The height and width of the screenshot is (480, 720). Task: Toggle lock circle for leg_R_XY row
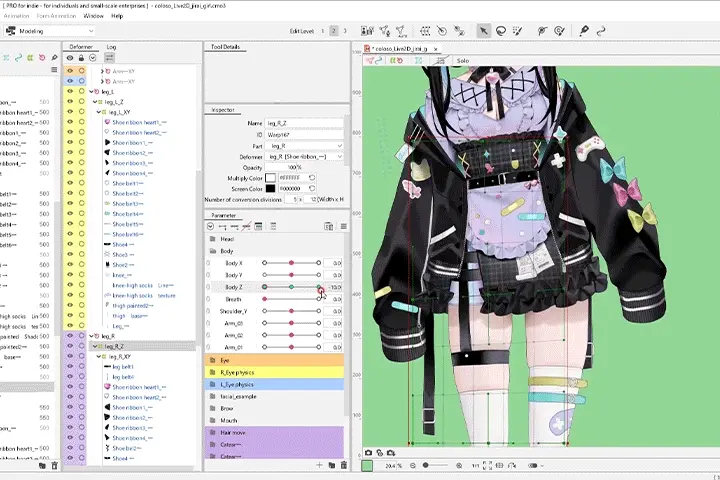point(81,356)
